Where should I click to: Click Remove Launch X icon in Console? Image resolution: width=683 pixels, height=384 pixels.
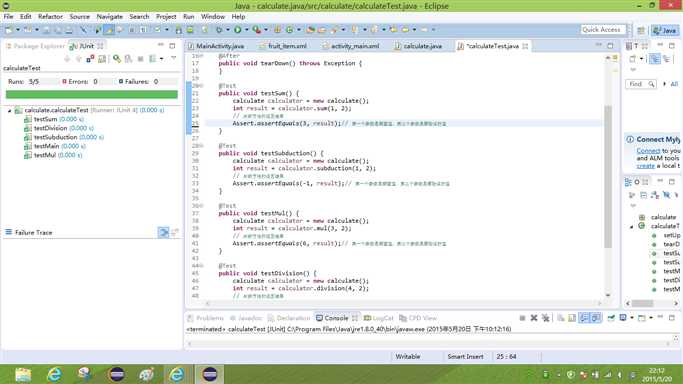[534, 318]
